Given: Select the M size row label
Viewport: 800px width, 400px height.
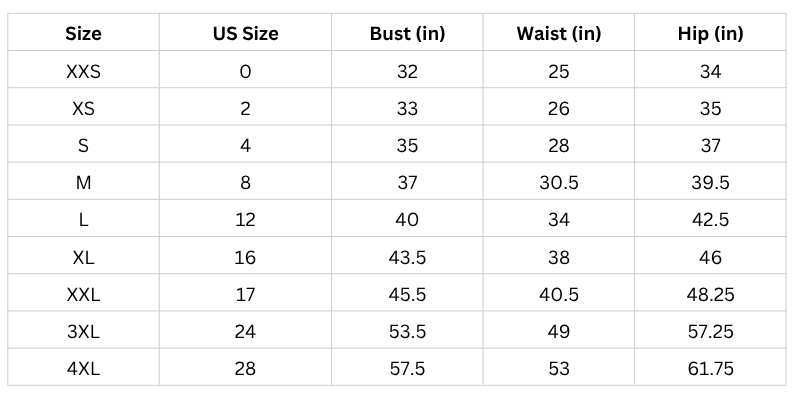Looking at the screenshot, I should 84,183.
